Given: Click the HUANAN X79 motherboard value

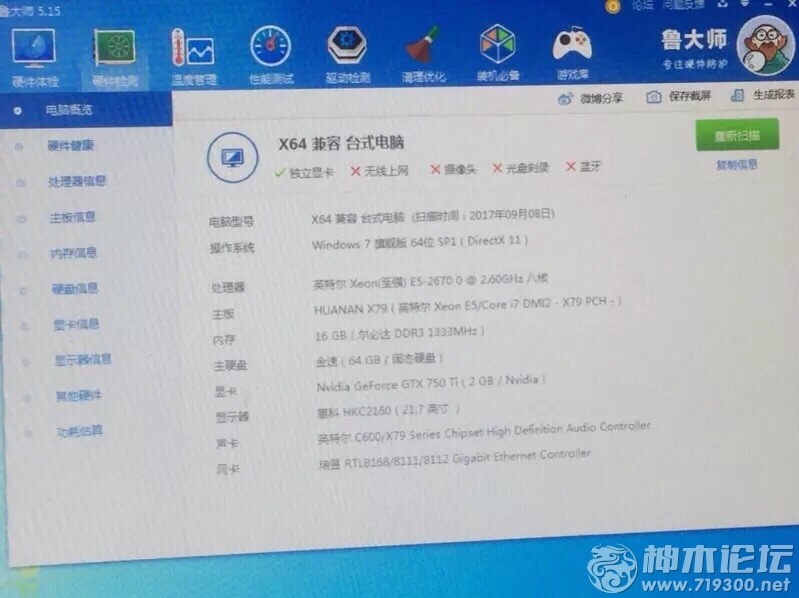Looking at the screenshot, I should [x=468, y=306].
